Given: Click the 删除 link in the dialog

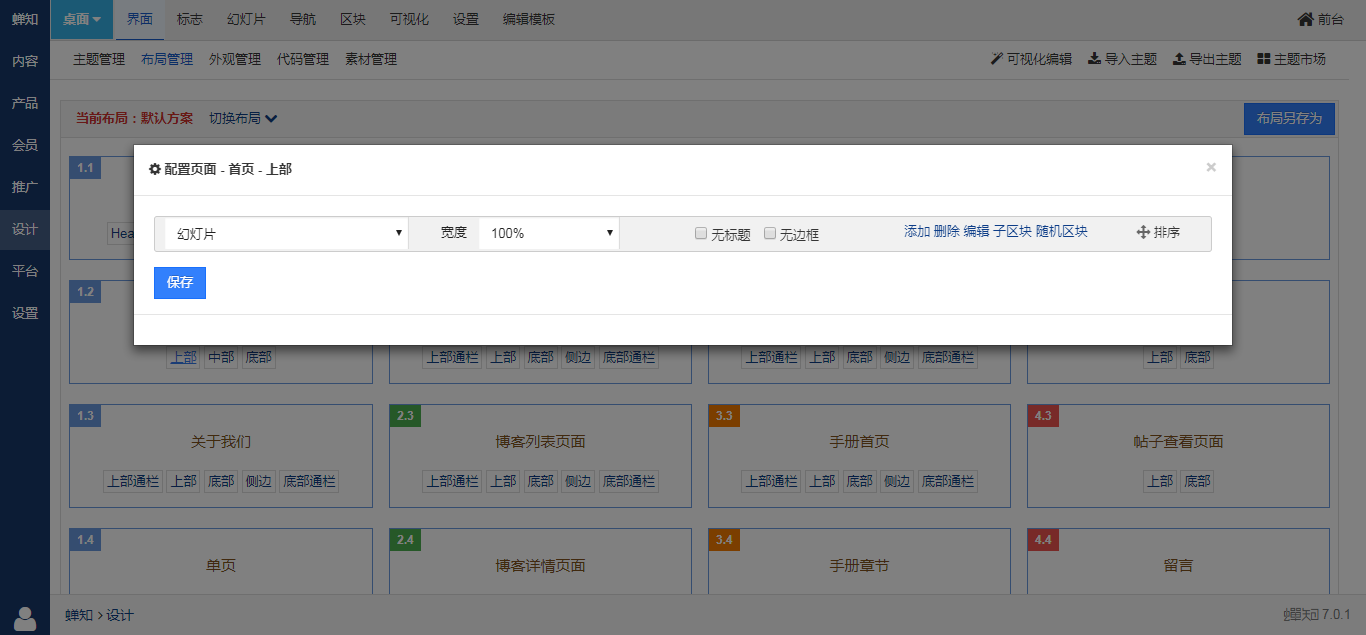Looking at the screenshot, I should (947, 231).
